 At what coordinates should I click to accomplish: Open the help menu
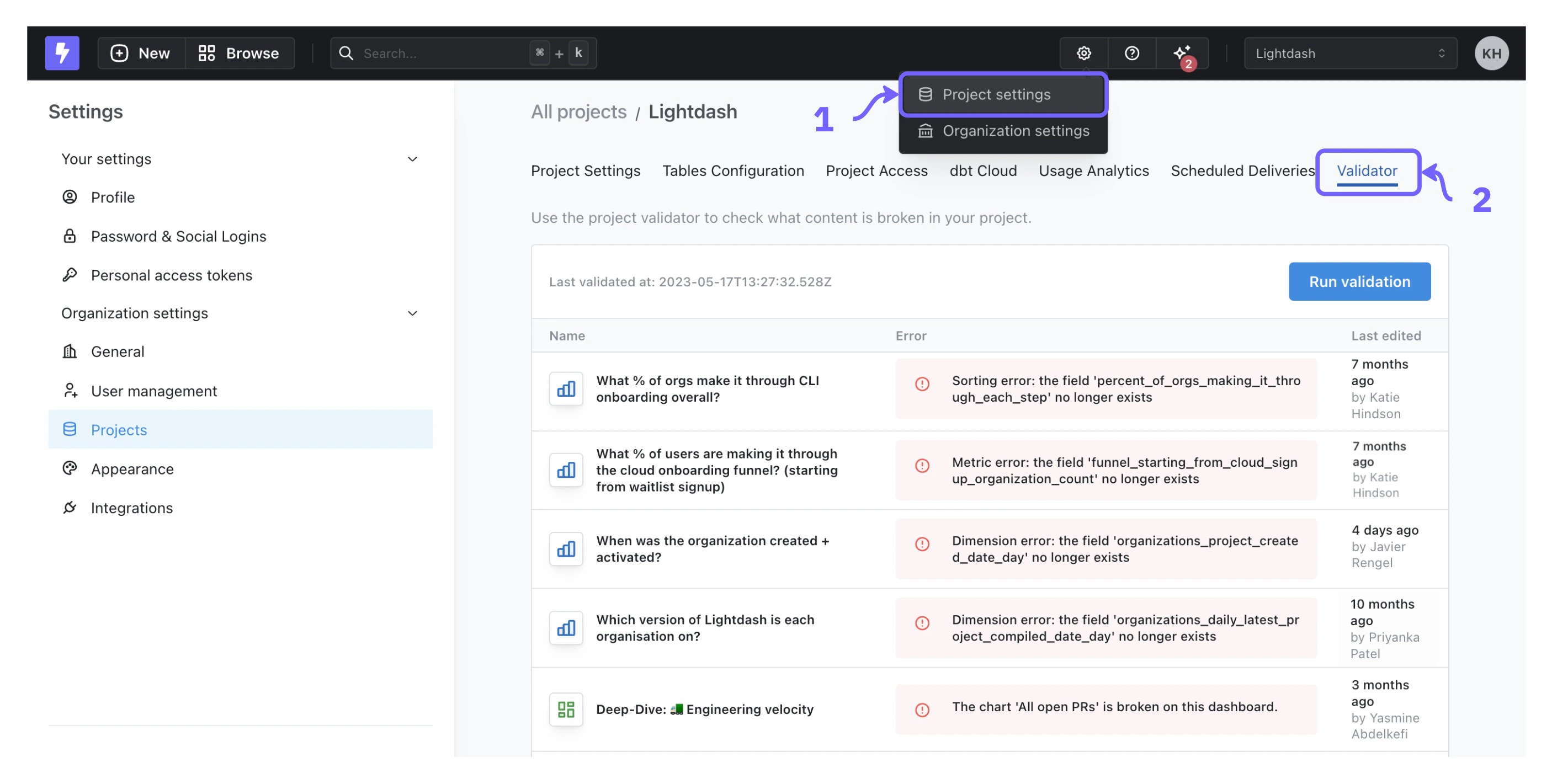(1131, 53)
